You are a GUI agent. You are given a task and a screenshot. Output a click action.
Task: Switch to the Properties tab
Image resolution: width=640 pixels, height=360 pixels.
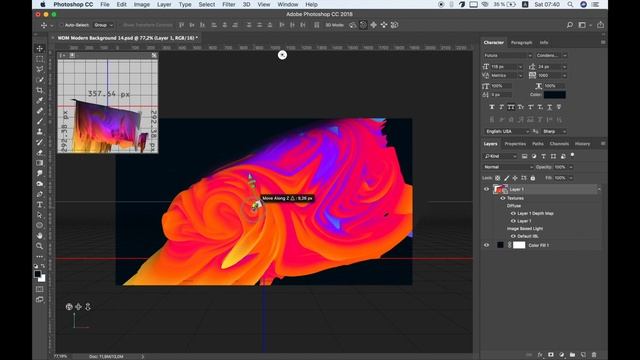pyautogui.click(x=515, y=144)
